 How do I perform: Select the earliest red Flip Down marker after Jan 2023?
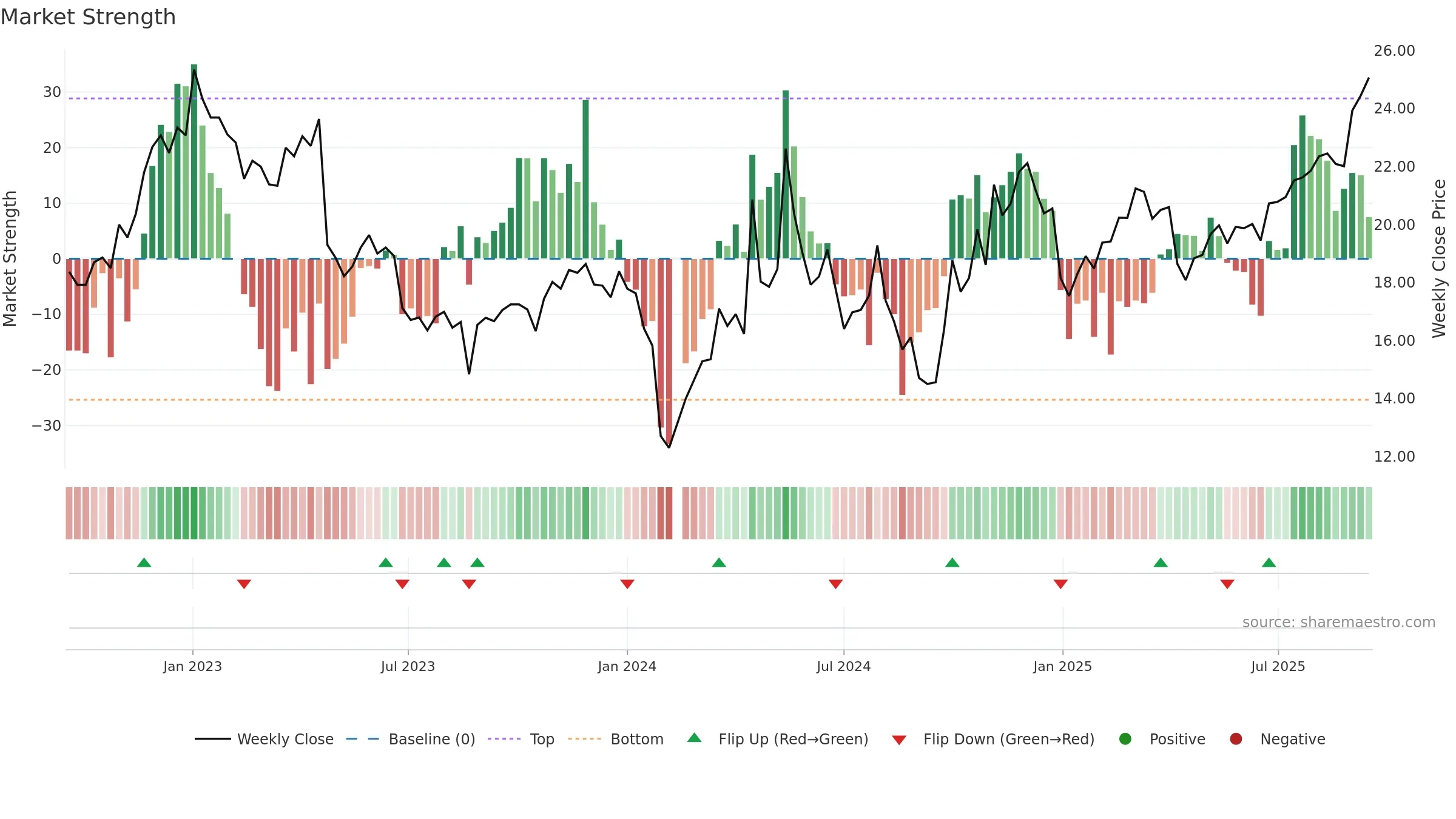click(x=244, y=584)
